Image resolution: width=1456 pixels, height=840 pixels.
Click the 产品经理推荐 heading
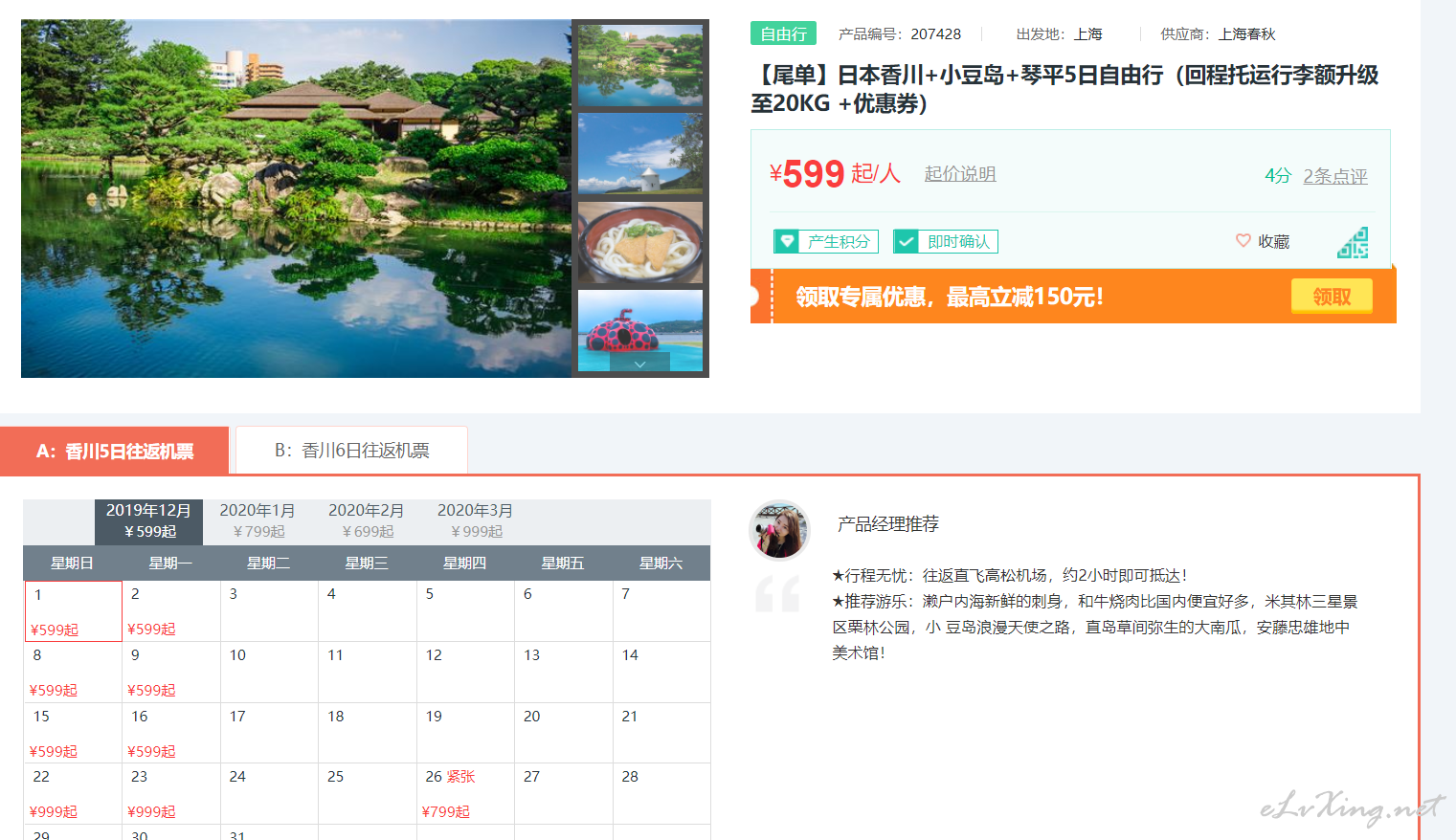tap(887, 524)
